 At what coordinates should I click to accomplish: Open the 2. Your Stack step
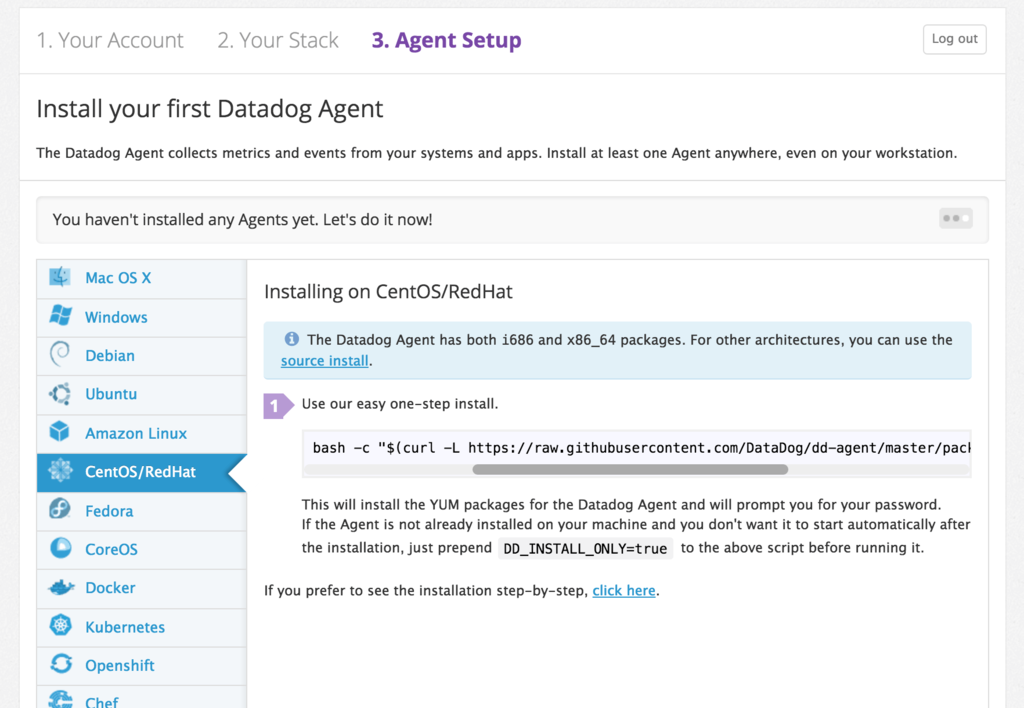tap(278, 41)
